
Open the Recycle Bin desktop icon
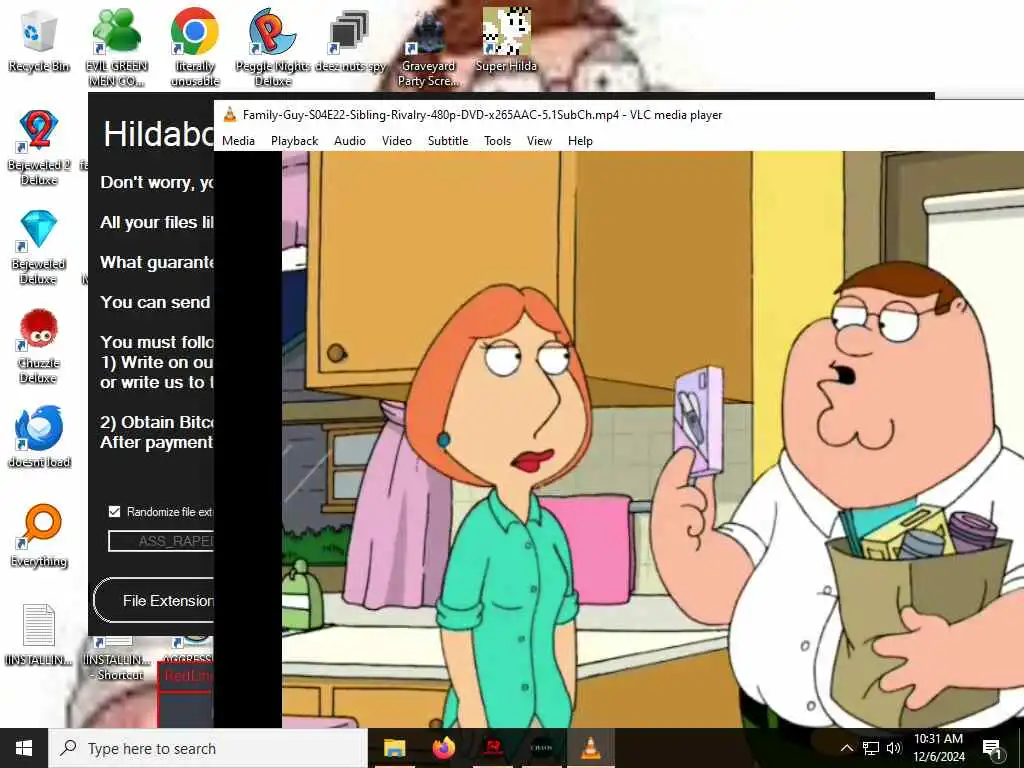(x=39, y=42)
